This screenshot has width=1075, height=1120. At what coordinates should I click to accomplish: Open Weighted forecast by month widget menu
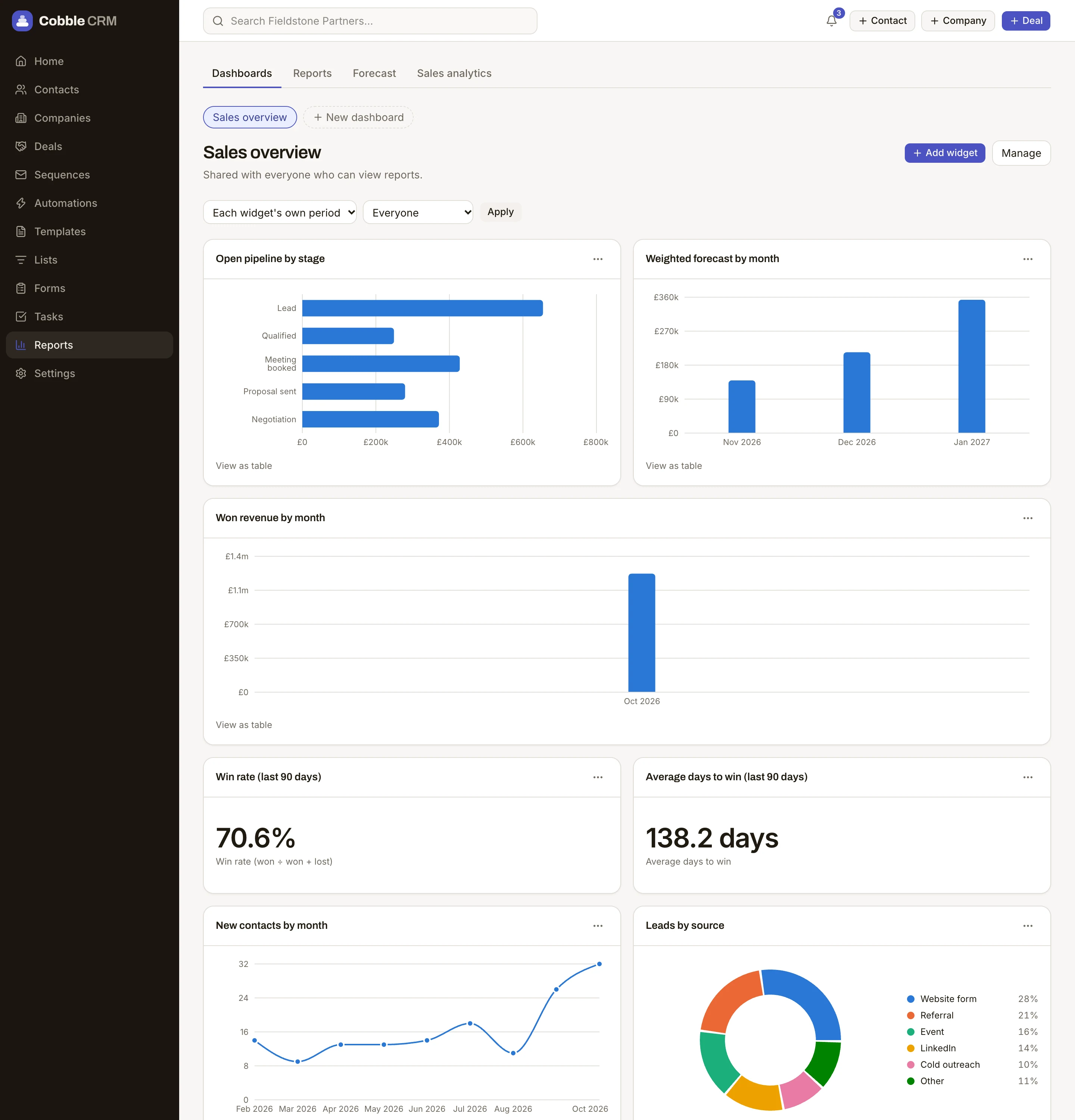(1028, 259)
